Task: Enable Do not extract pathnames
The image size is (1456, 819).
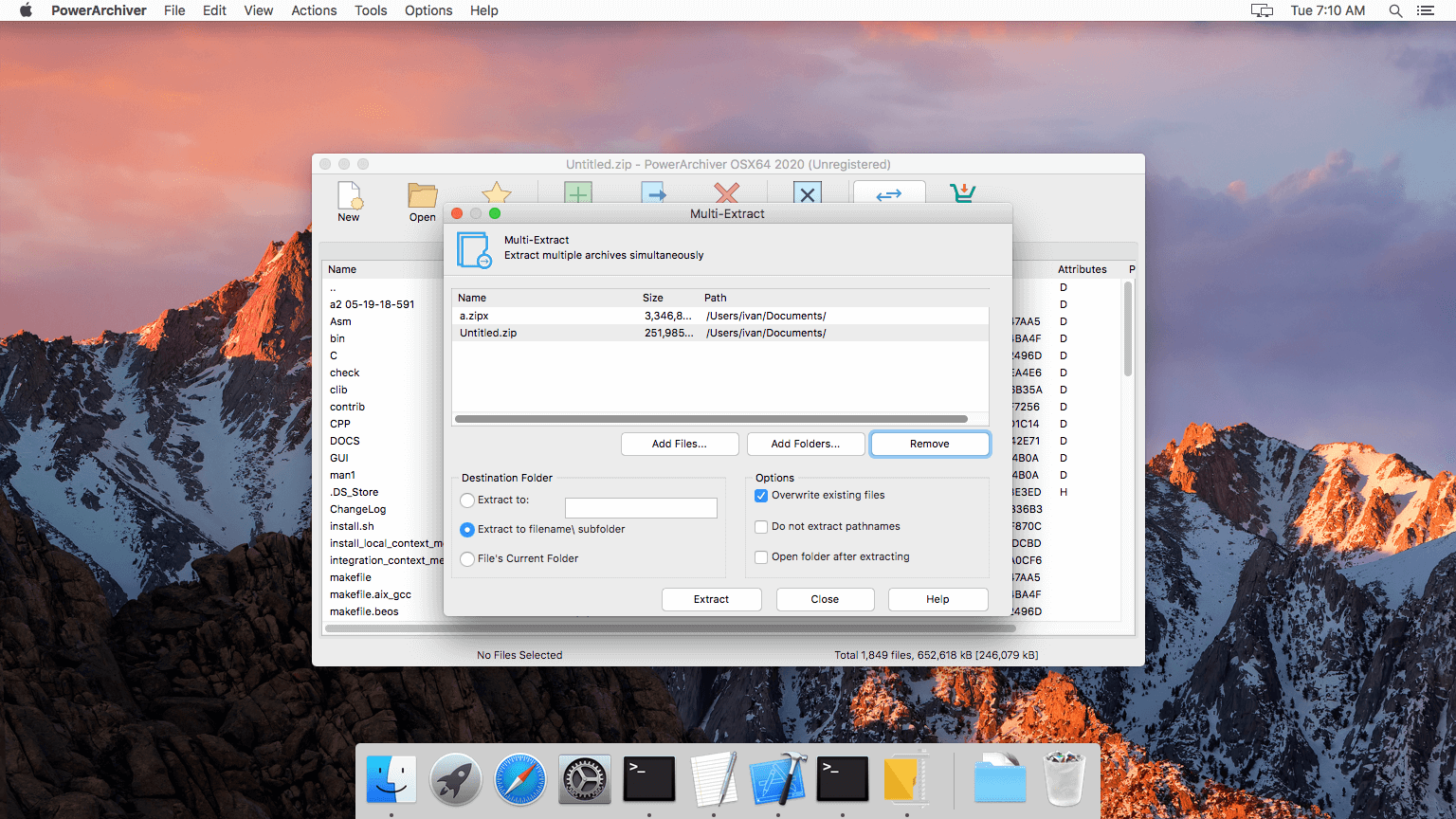Action: (761, 527)
